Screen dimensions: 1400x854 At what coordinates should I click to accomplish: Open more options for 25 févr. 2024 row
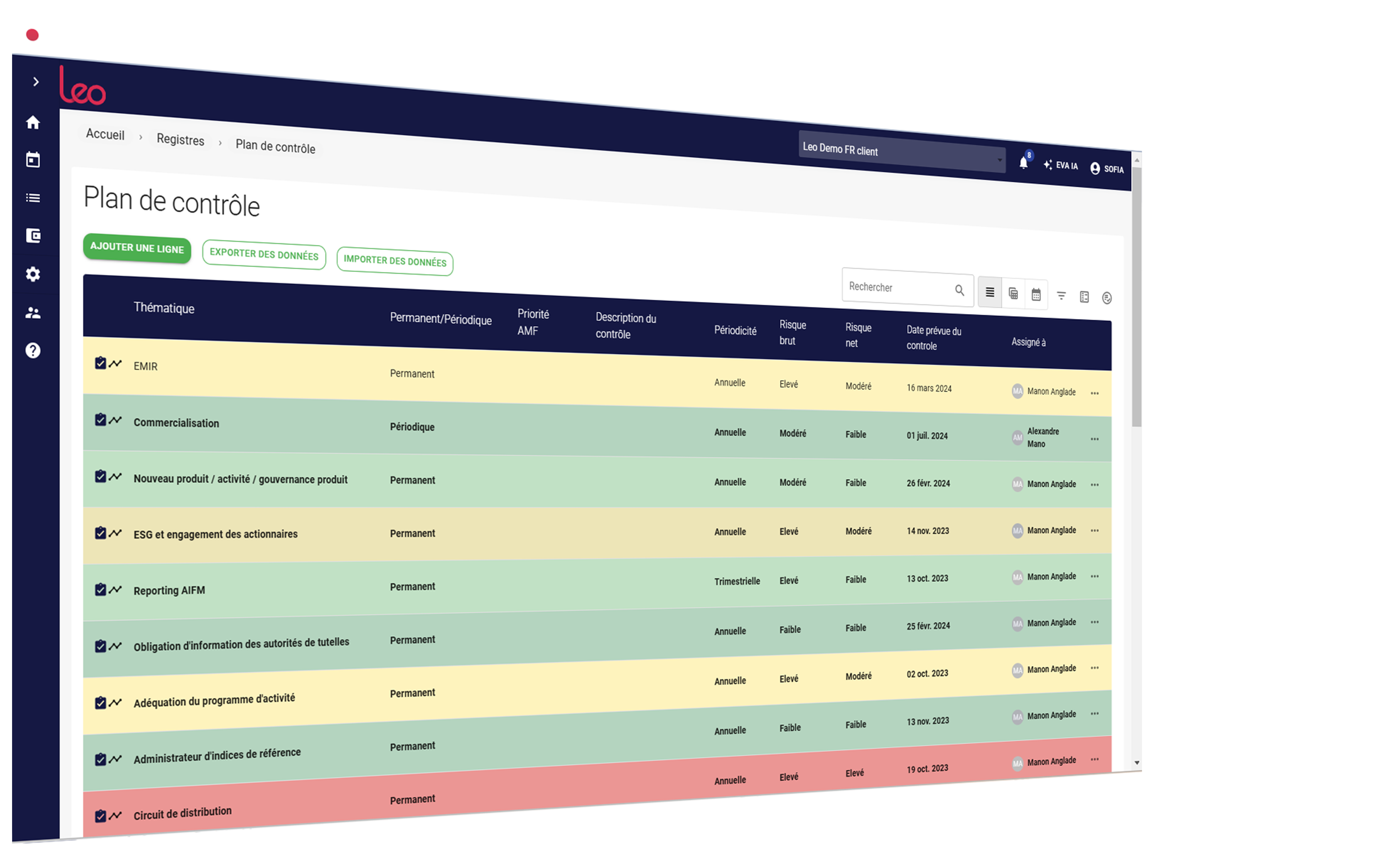coord(1094,621)
